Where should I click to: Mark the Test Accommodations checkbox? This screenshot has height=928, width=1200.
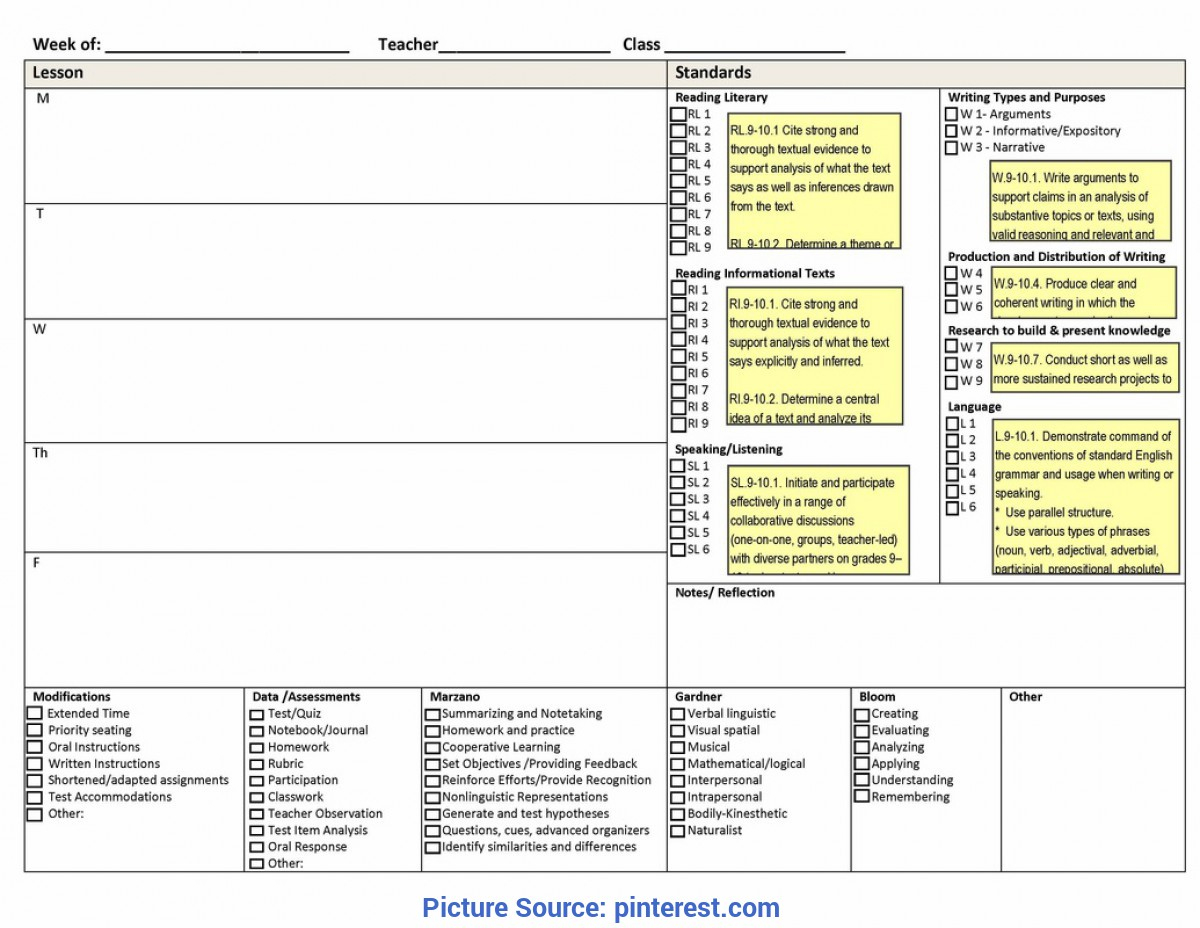click(35, 797)
